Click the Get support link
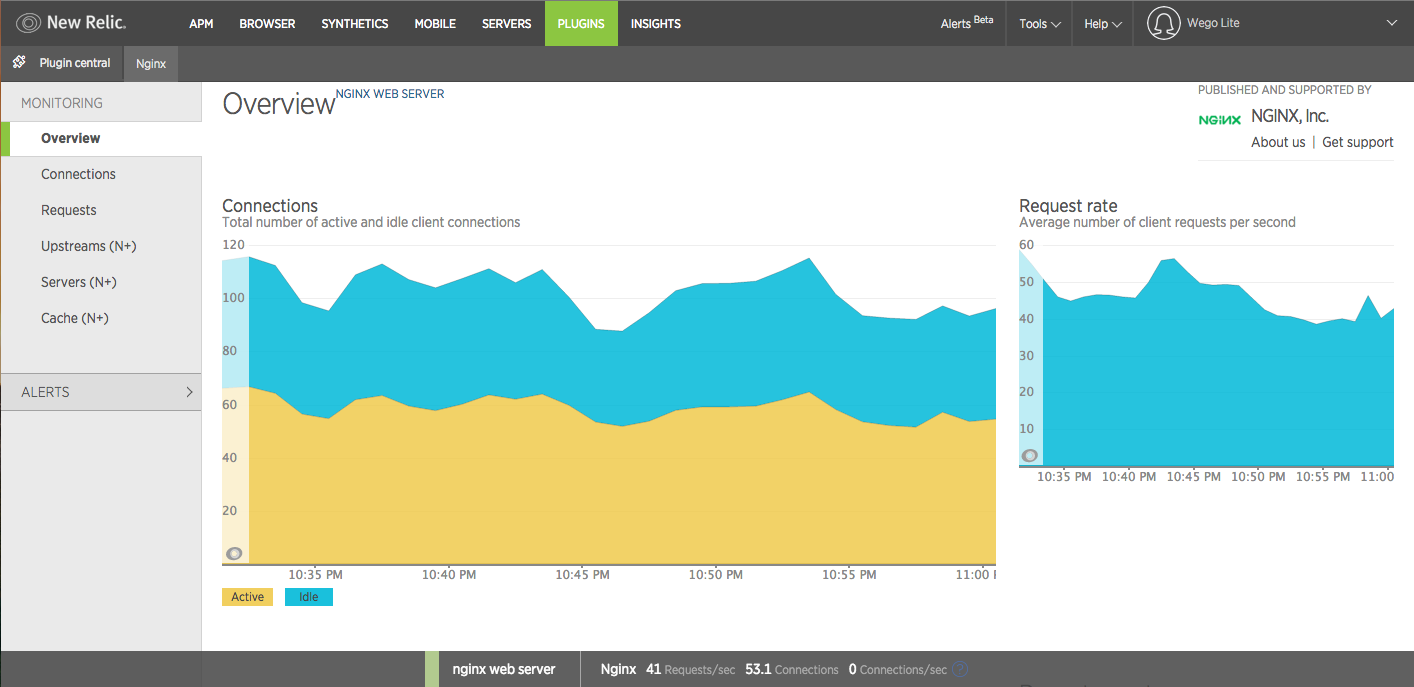The image size is (1414, 687). [x=1358, y=142]
